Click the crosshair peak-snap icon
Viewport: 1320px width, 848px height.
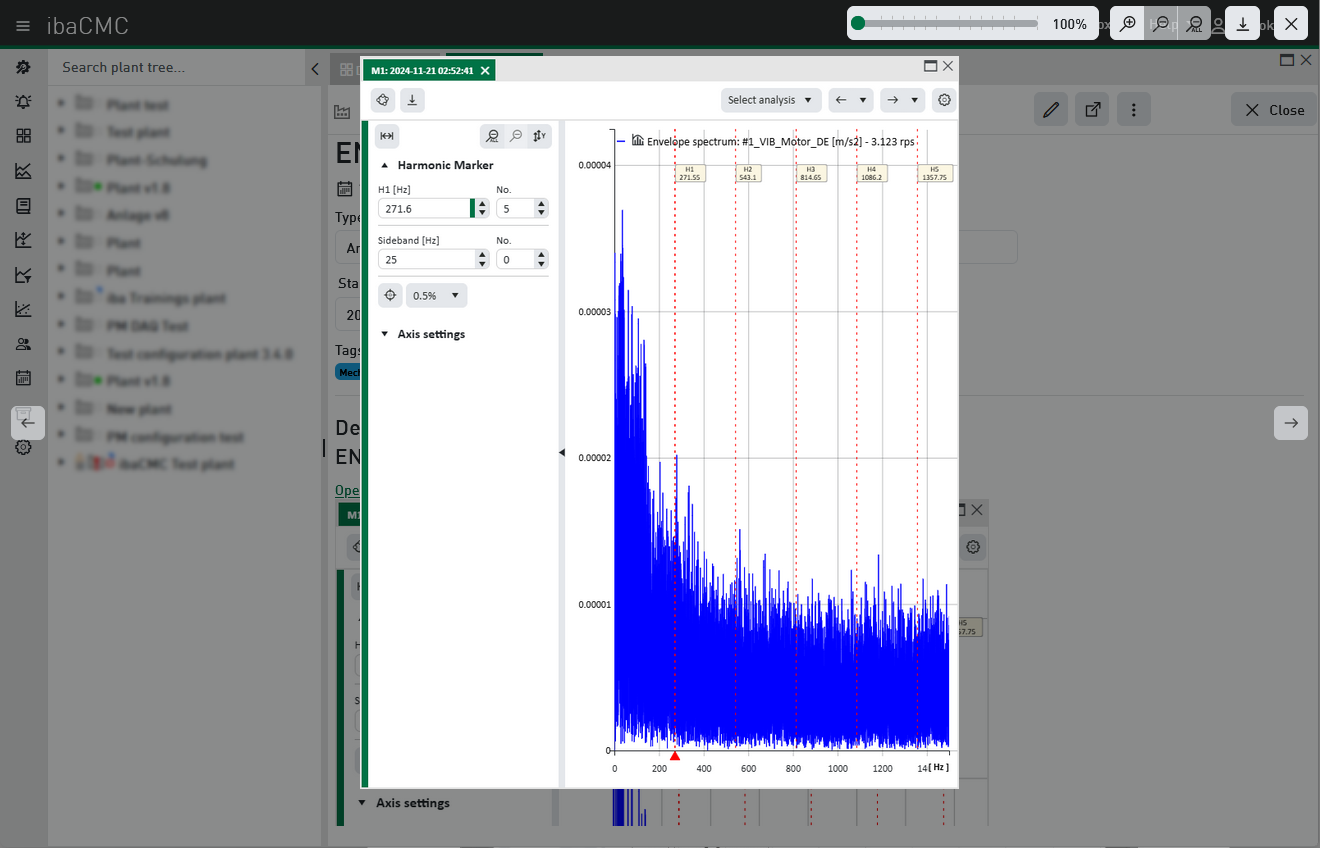coord(390,295)
